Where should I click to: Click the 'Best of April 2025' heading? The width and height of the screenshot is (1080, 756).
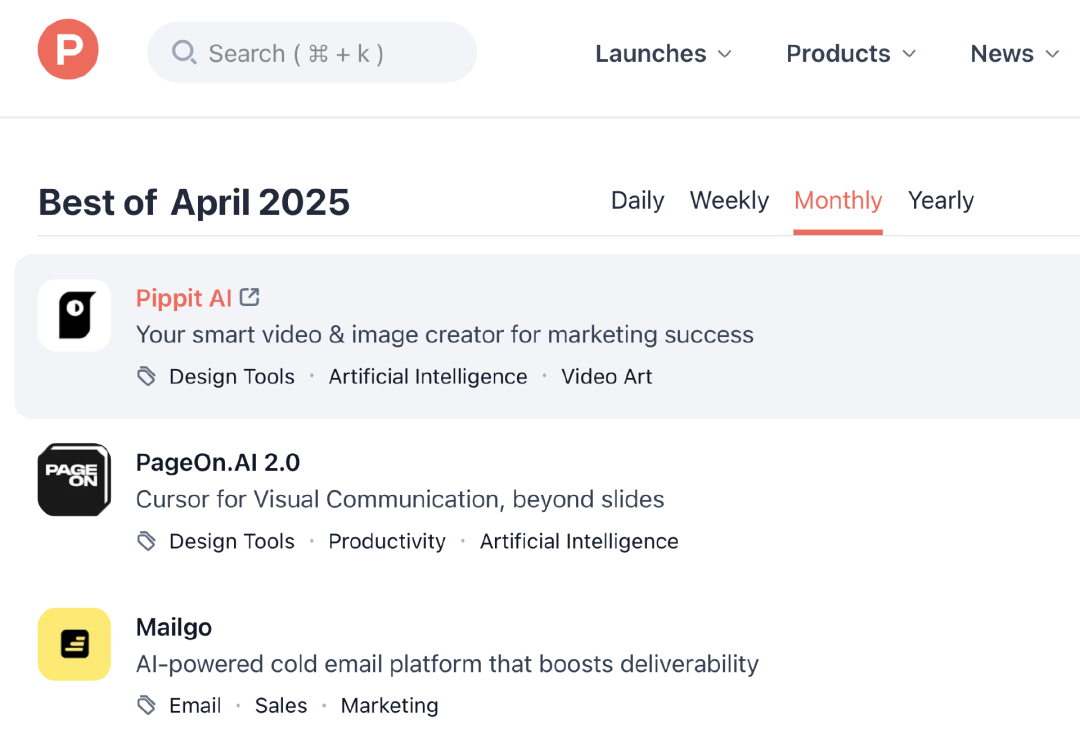[194, 202]
